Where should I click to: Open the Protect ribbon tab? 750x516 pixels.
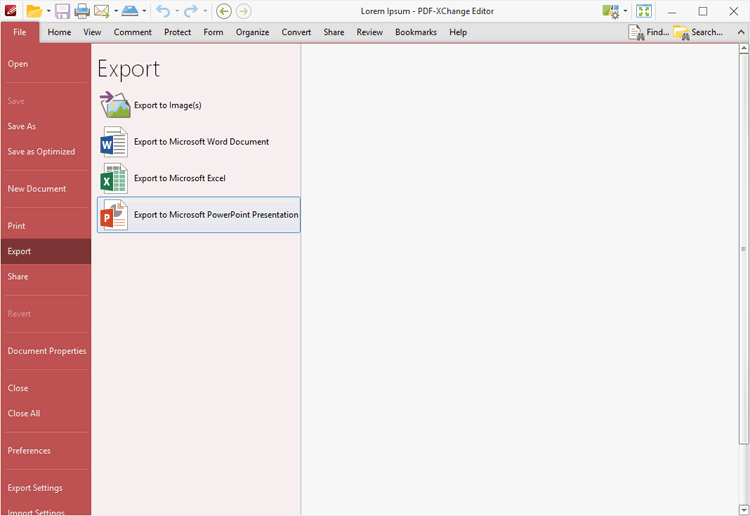coord(177,32)
